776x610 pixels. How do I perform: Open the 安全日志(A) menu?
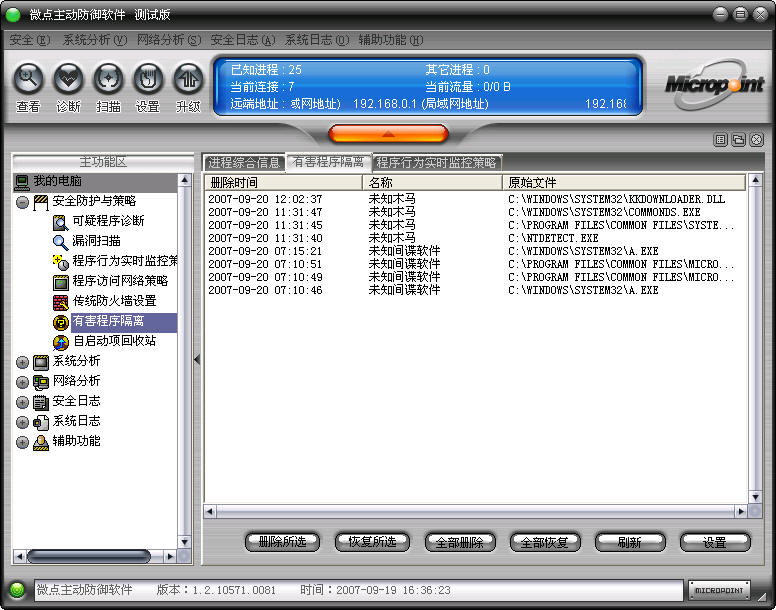[242, 40]
